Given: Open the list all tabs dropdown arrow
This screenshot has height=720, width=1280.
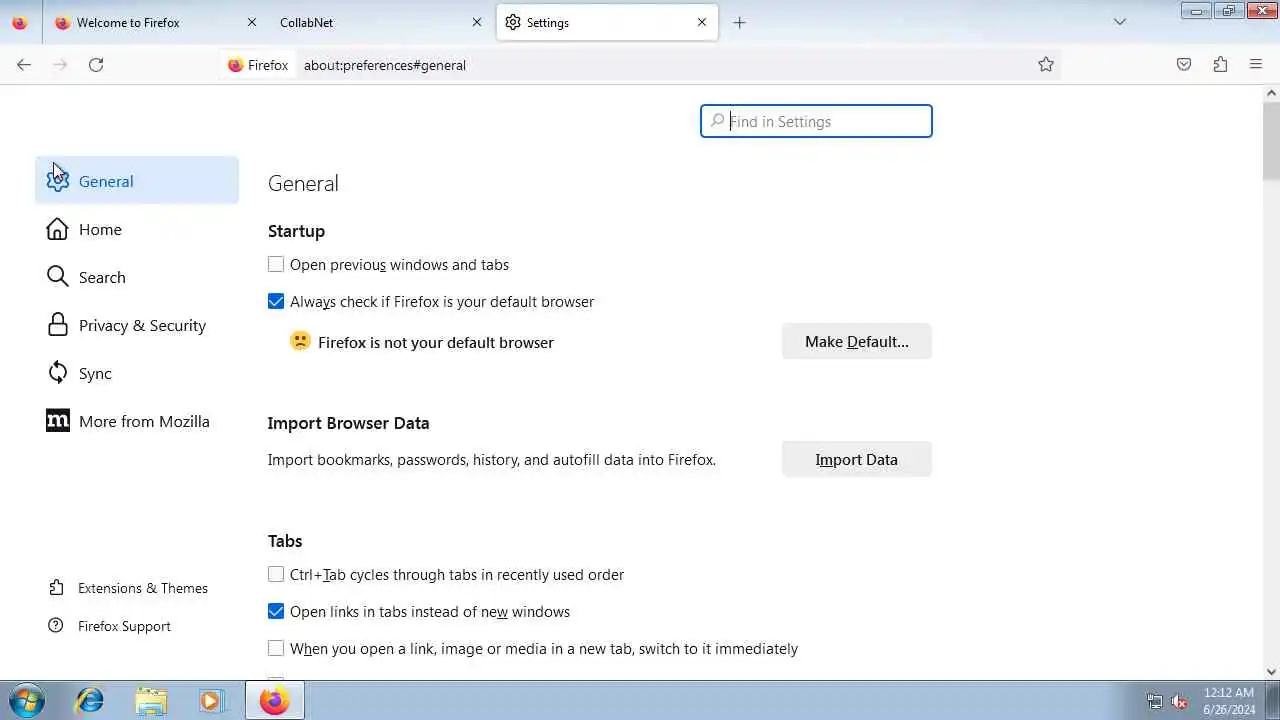Looking at the screenshot, I should click(1120, 22).
